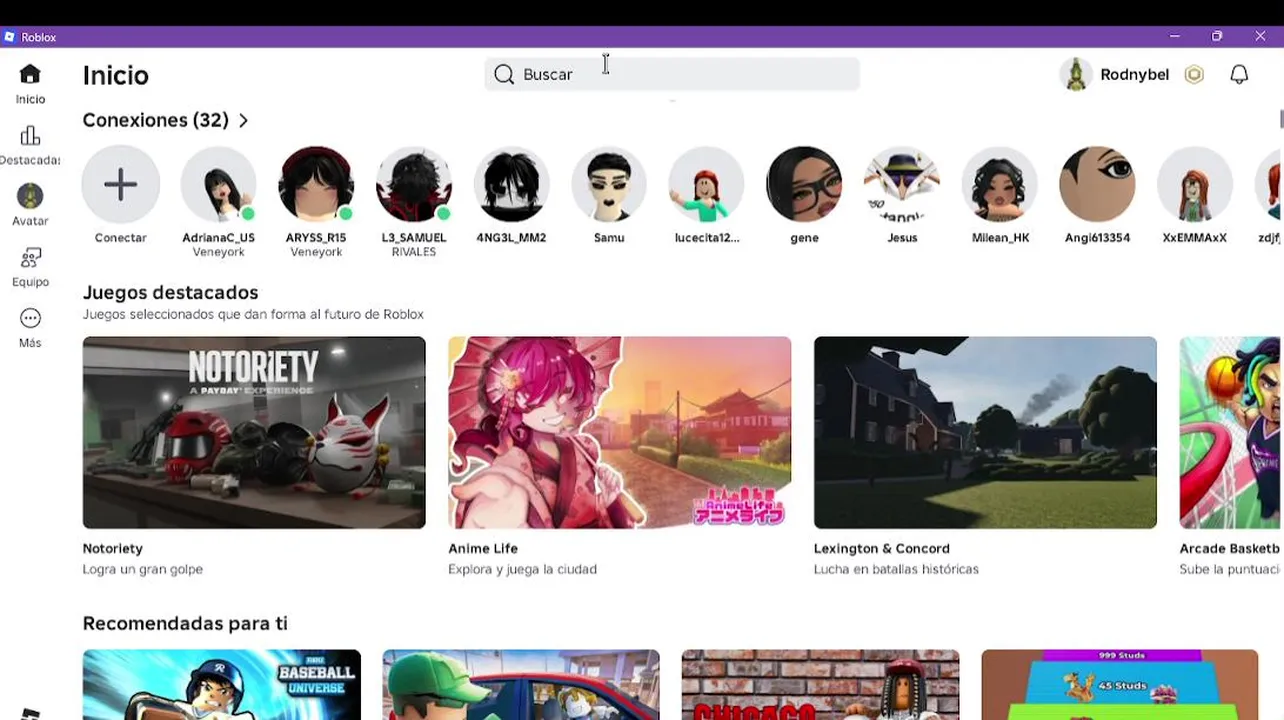The height and width of the screenshot is (720, 1284).
Task: Open L3_SAMUEL friend avatar
Action: pos(414,184)
